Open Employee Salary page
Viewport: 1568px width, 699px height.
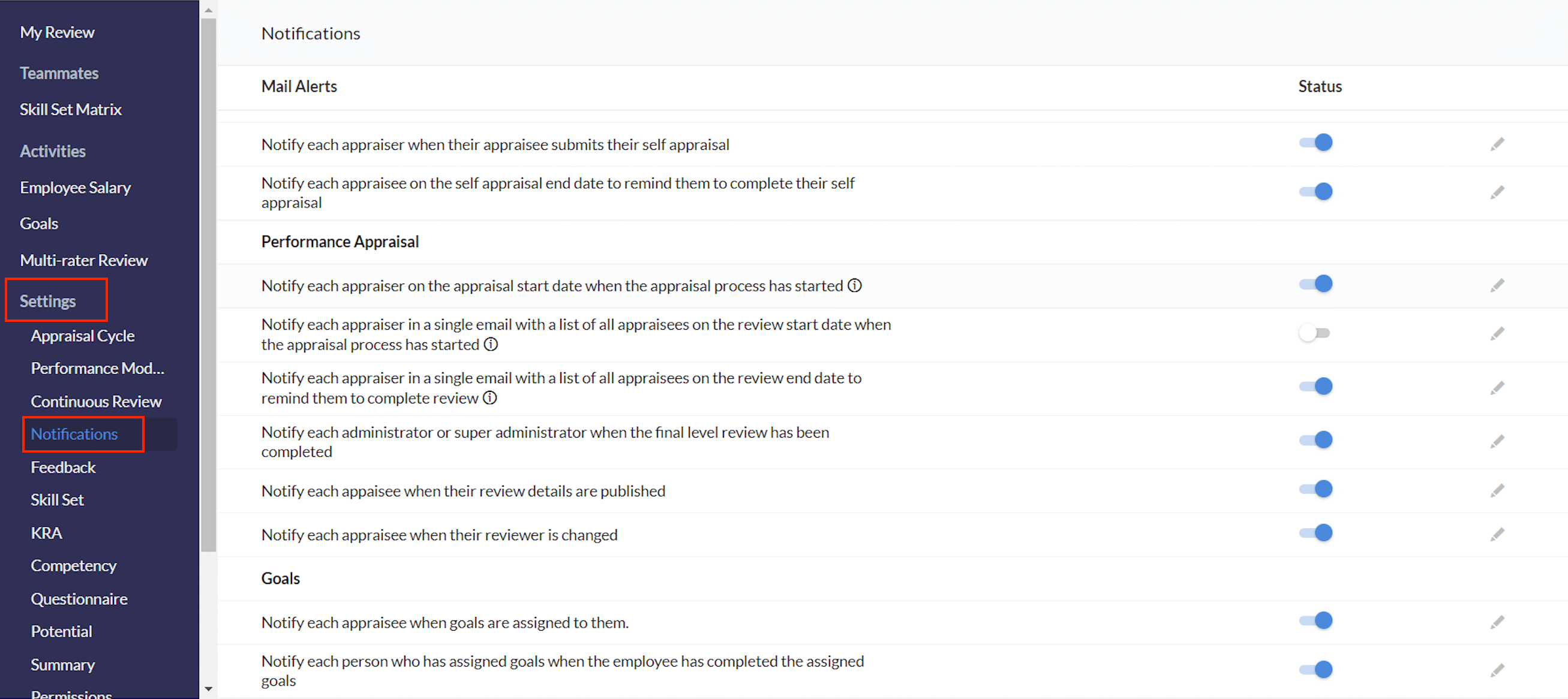click(76, 188)
